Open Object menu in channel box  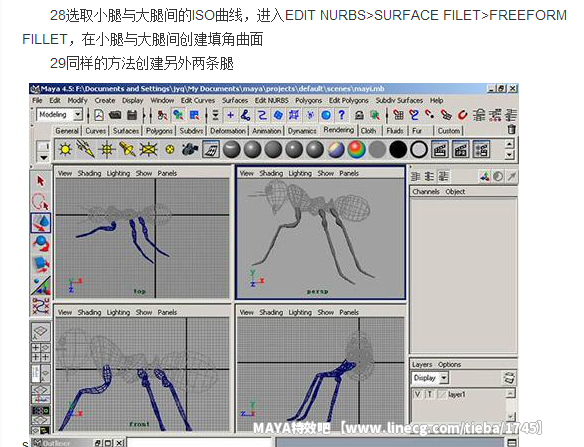tap(455, 191)
